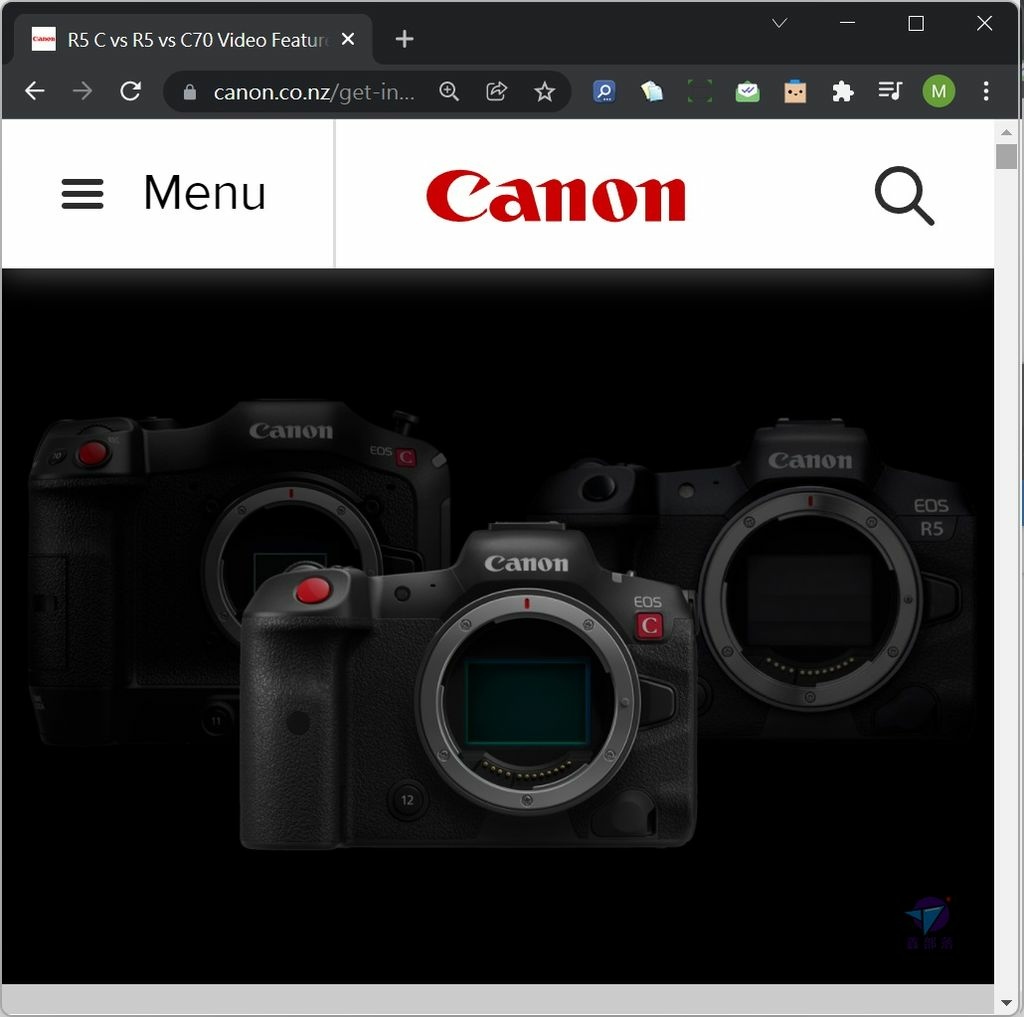This screenshot has width=1024, height=1017.
Task: Activate the green screenshot capture extension
Action: click(699, 91)
